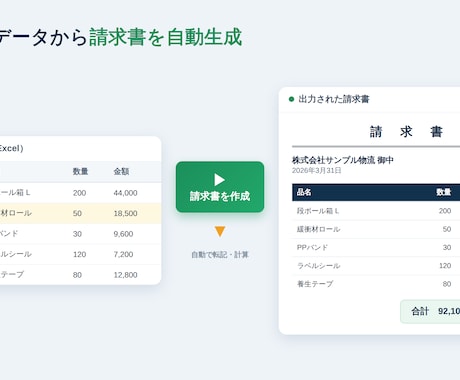460x380 pixels.
Task: Click the white play triangle icon
Action: pyautogui.click(x=219, y=180)
